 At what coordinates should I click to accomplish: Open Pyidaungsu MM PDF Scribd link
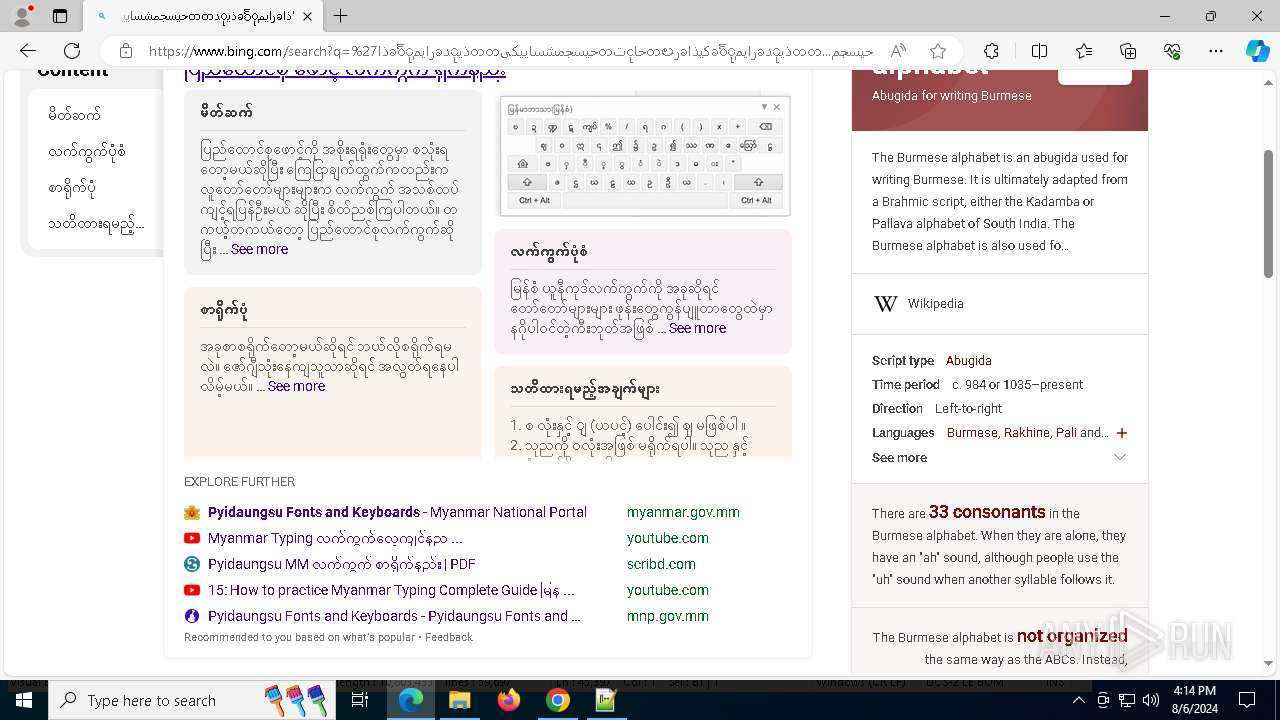[342, 564]
